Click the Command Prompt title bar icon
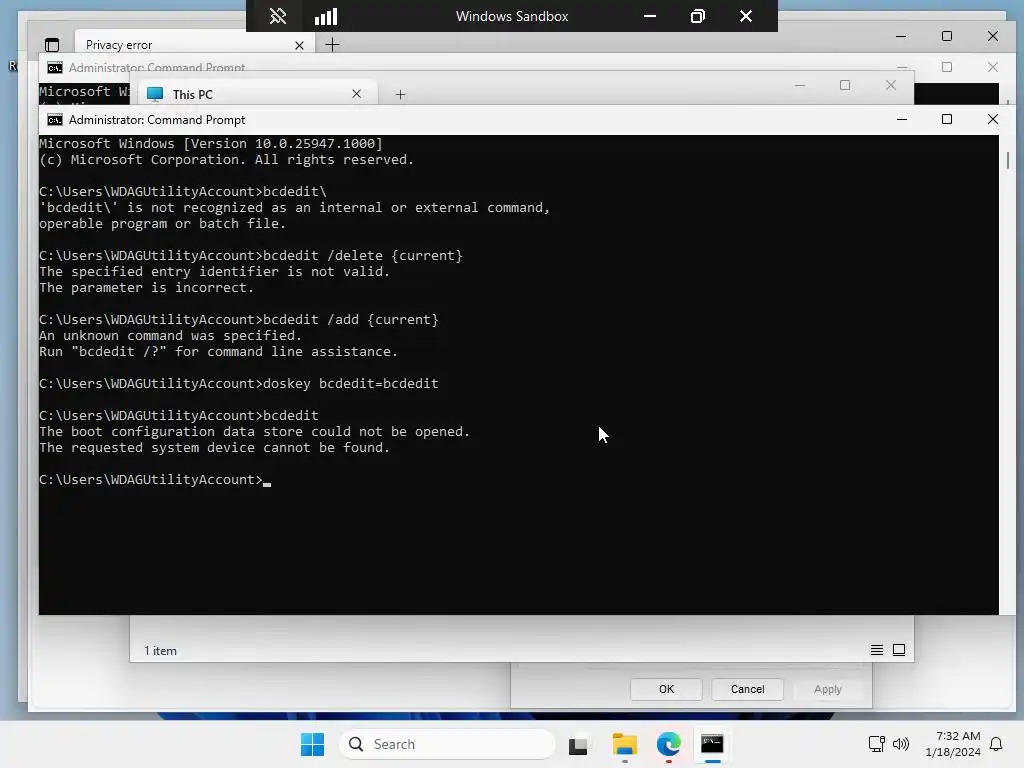Viewport: 1024px width, 768px height. click(55, 120)
